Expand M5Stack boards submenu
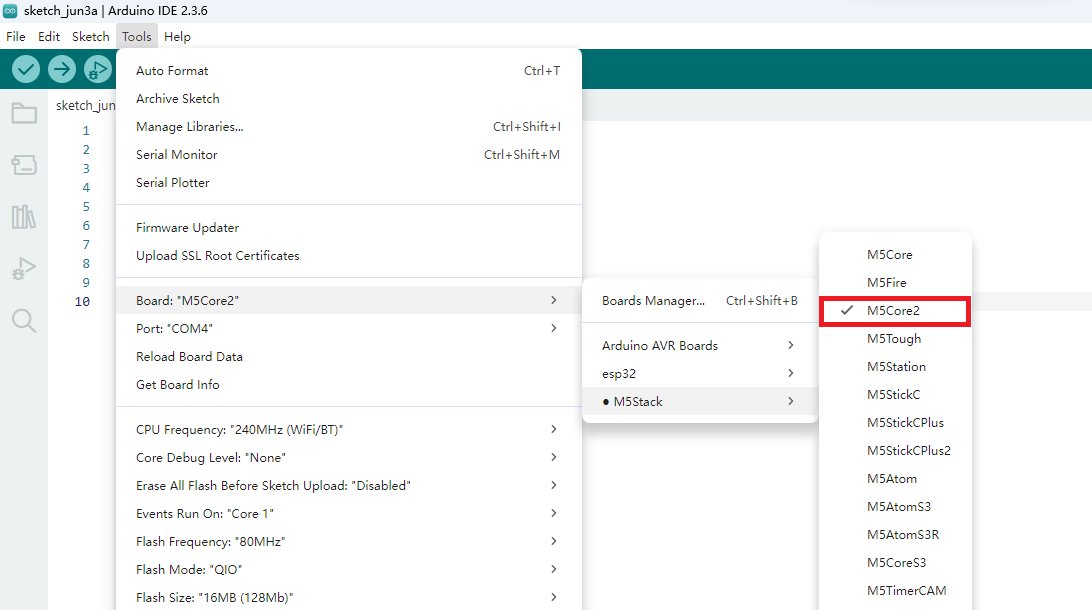 700,401
